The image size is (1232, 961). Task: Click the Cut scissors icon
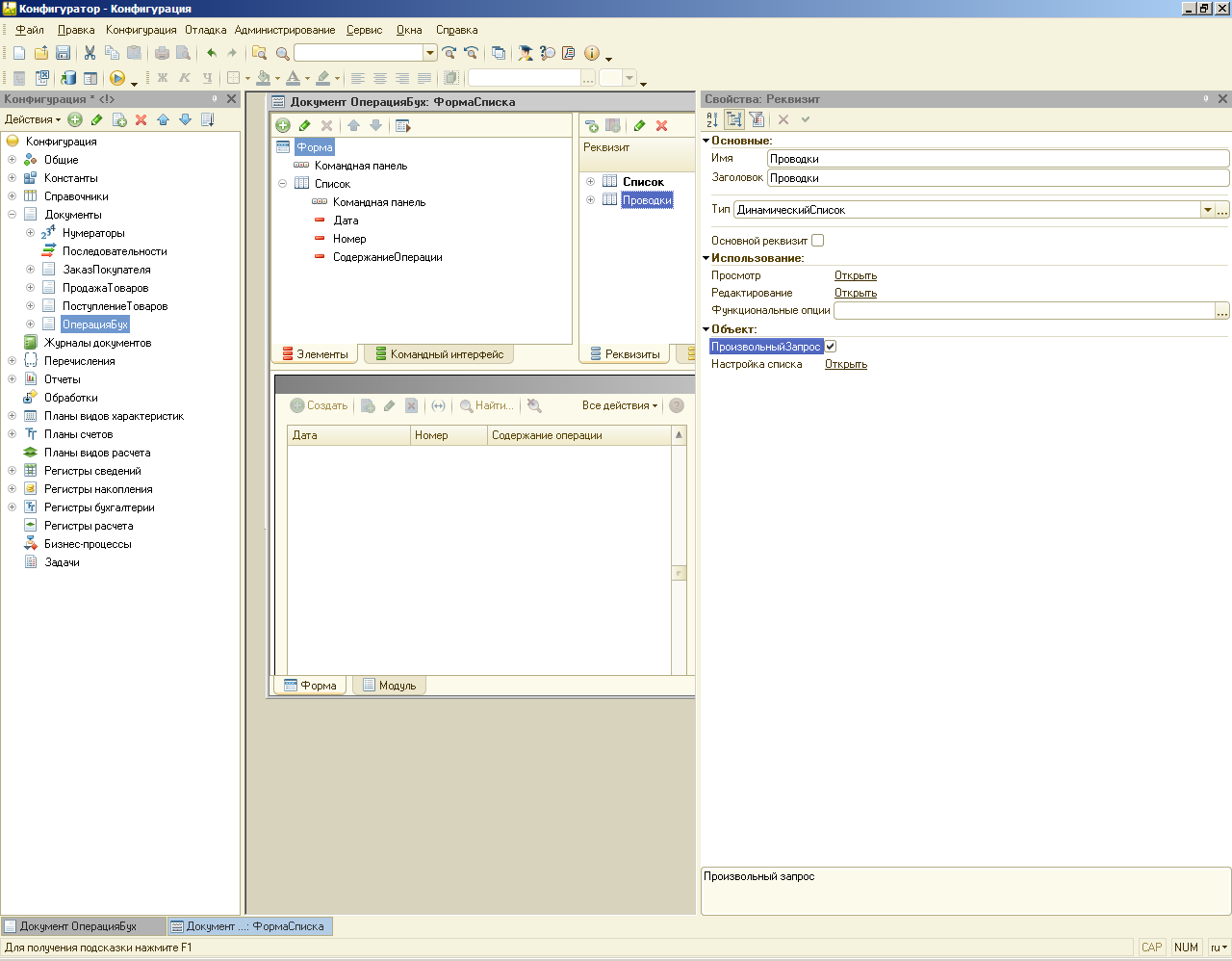[90, 53]
